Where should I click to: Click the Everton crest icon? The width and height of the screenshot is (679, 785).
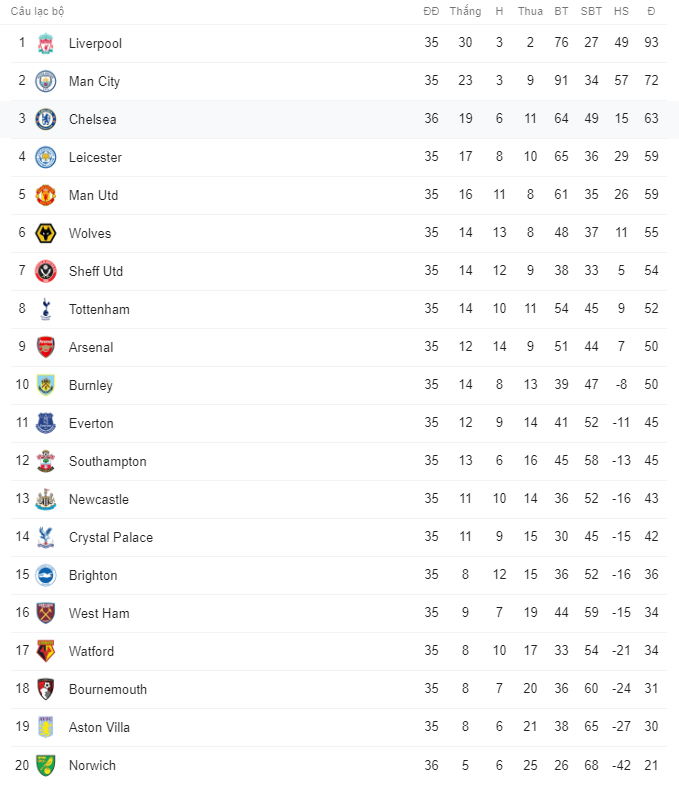46,423
